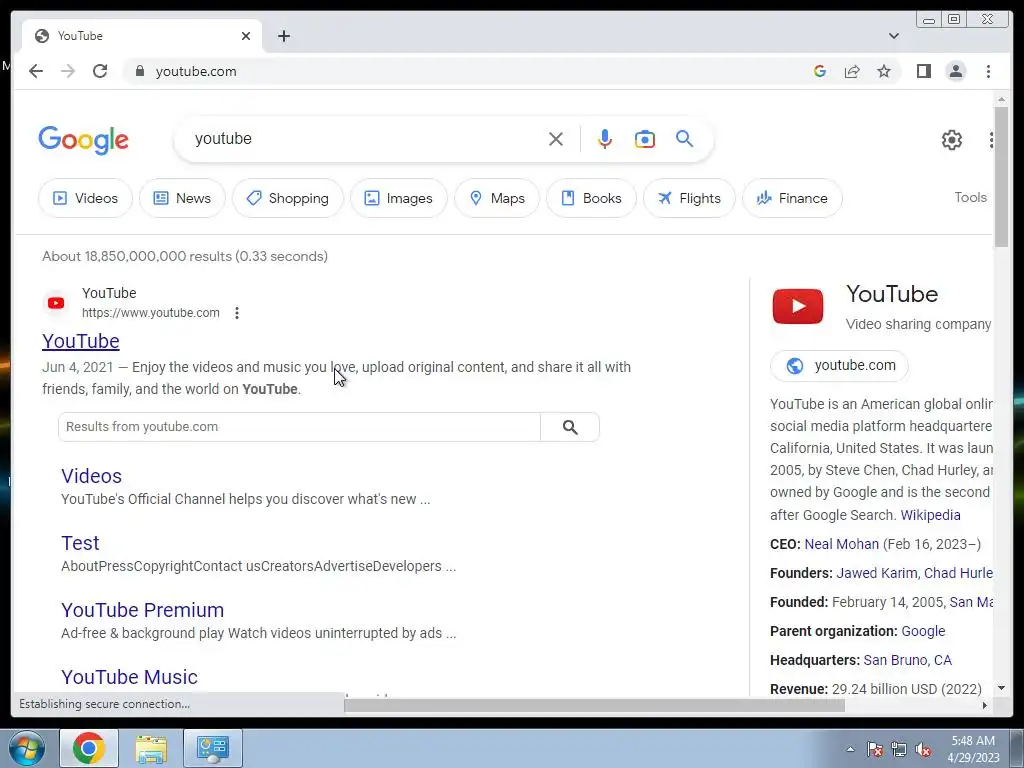Open the Wikipedia link
The height and width of the screenshot is (768, 1024).
coord(930,515)
